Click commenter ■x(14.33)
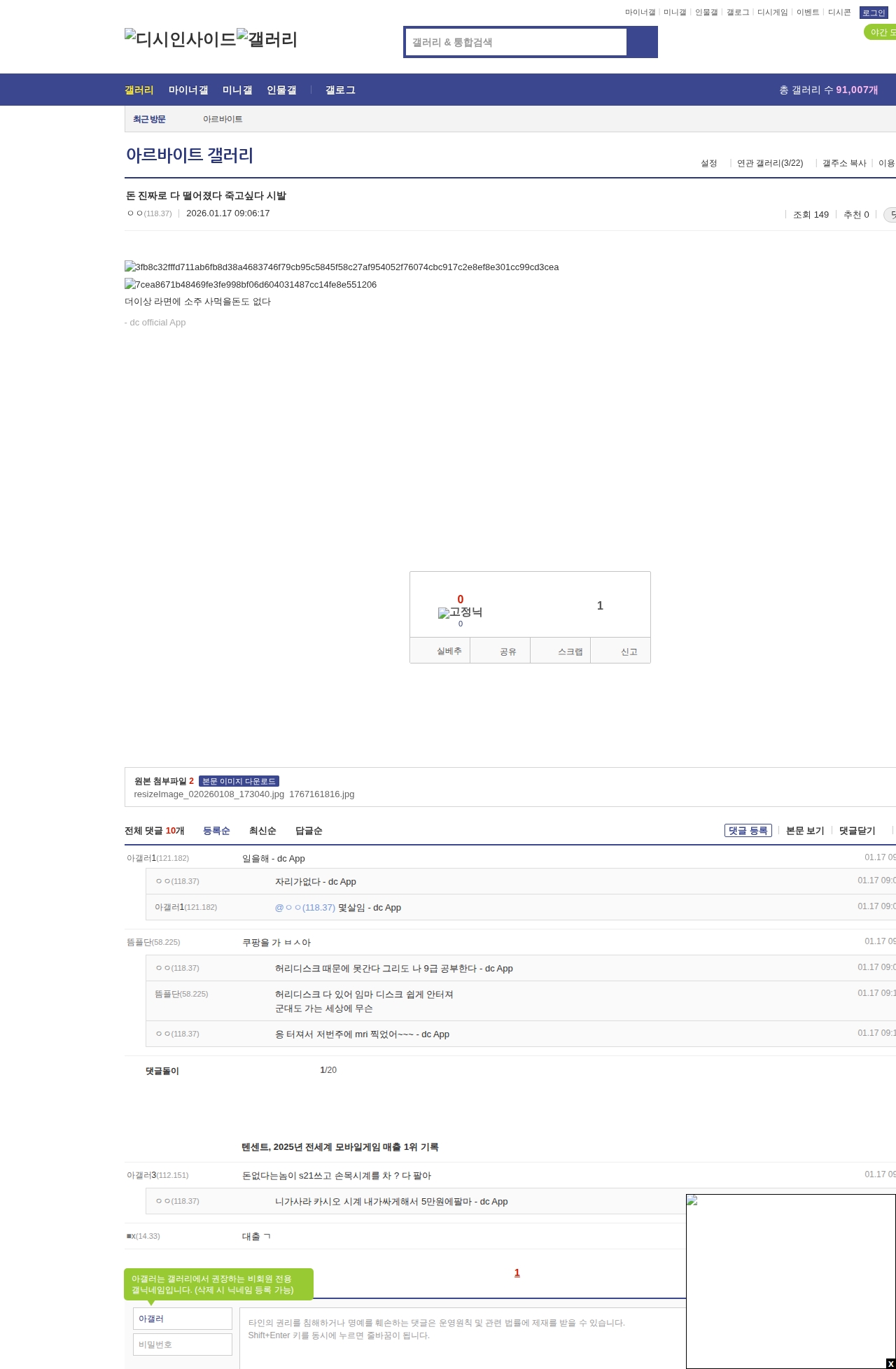 point(143,1236)
